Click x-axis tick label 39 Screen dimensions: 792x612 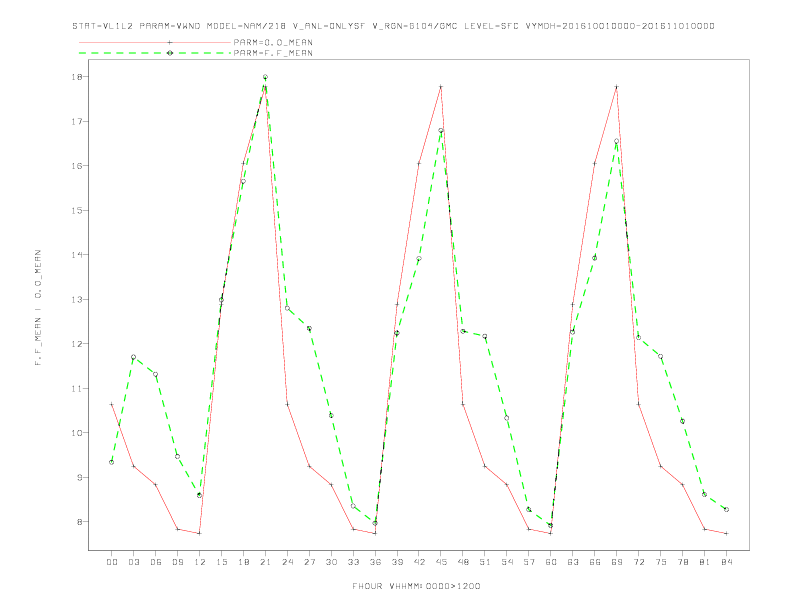pyautogui.click(x=397, y=562)
